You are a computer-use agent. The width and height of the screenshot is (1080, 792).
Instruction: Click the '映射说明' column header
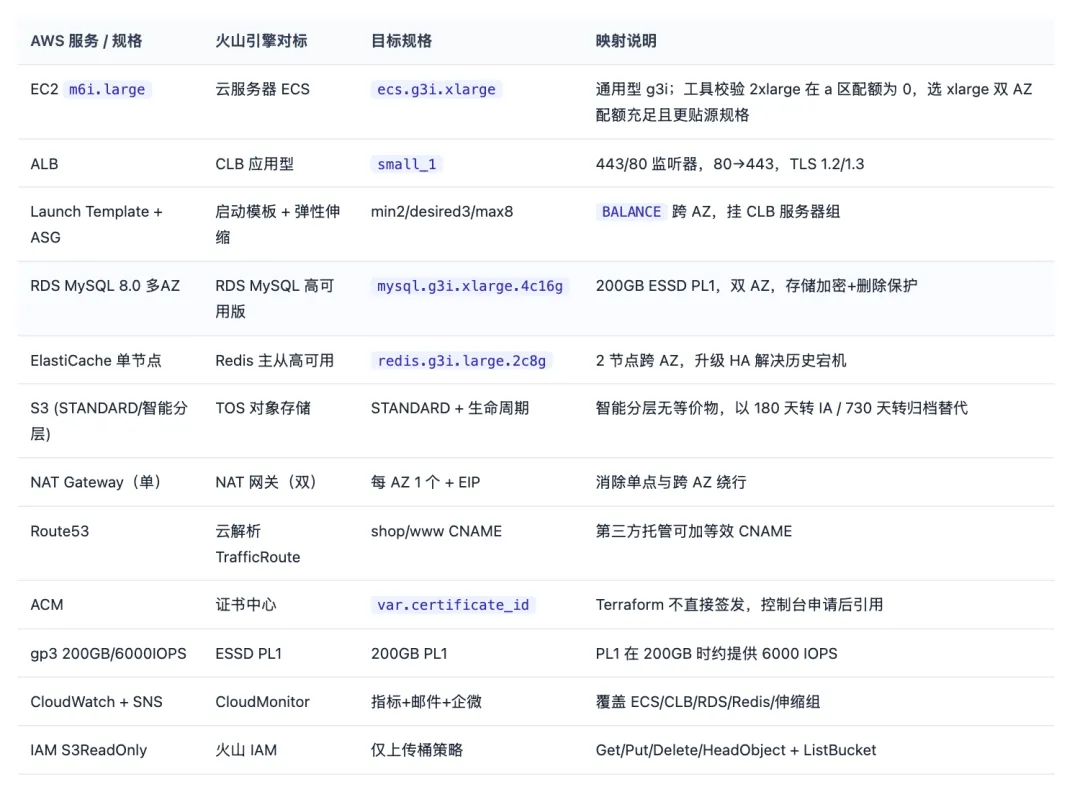[x=625, y=41]
